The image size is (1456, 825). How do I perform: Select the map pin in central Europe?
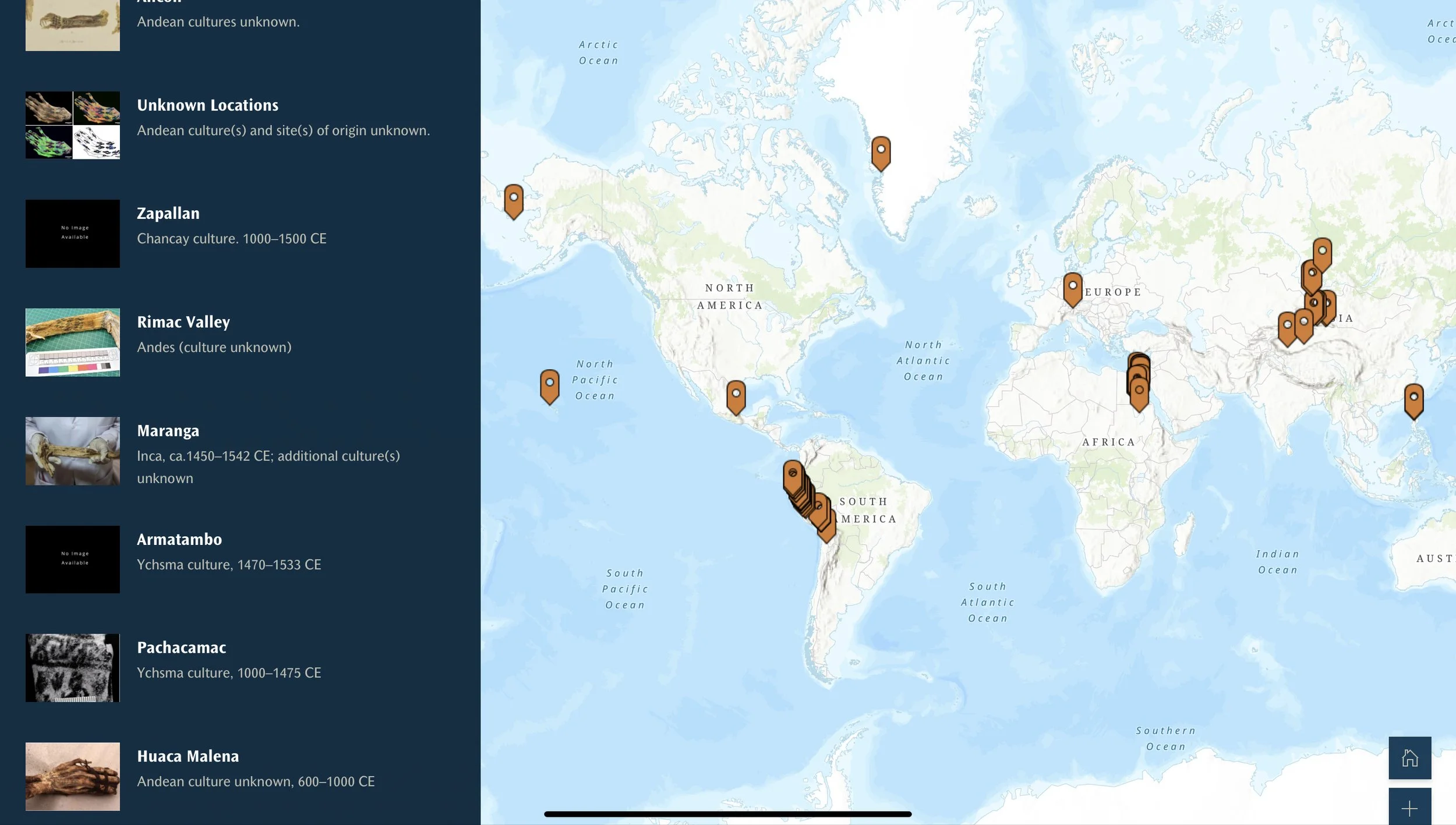pyautogui.click(x=1072, y=288)
